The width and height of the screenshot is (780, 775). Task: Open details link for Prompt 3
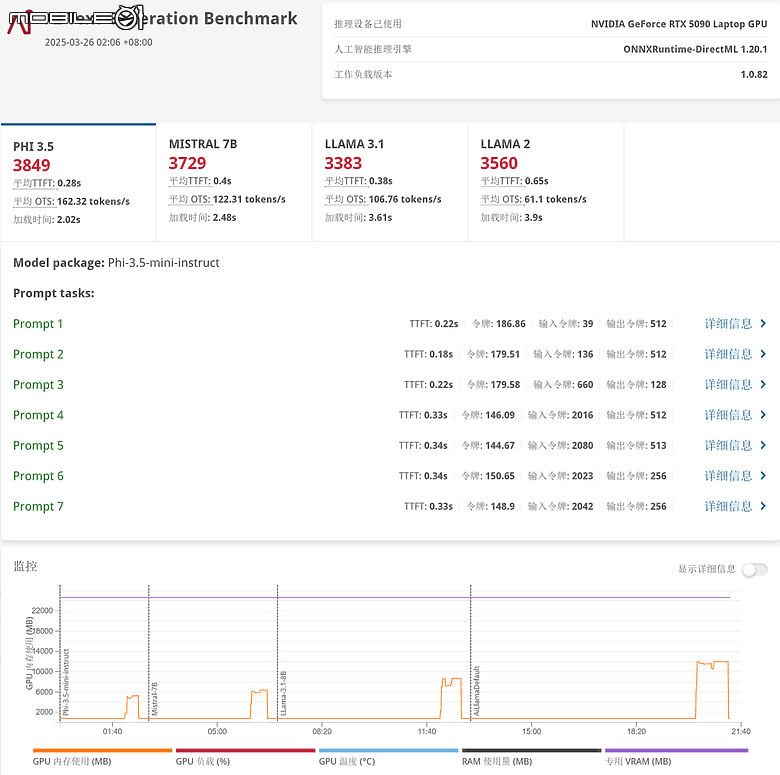tap(728, 385)
